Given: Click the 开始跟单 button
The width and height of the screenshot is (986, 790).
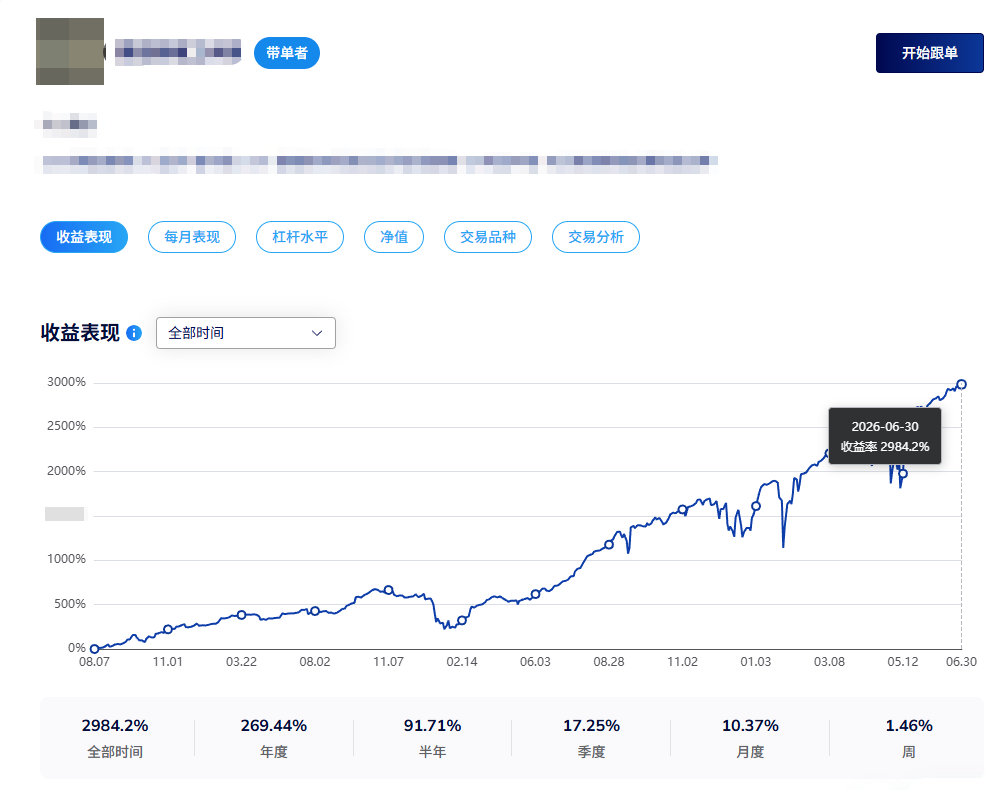Looking at the screenshot, I should 929,53.
